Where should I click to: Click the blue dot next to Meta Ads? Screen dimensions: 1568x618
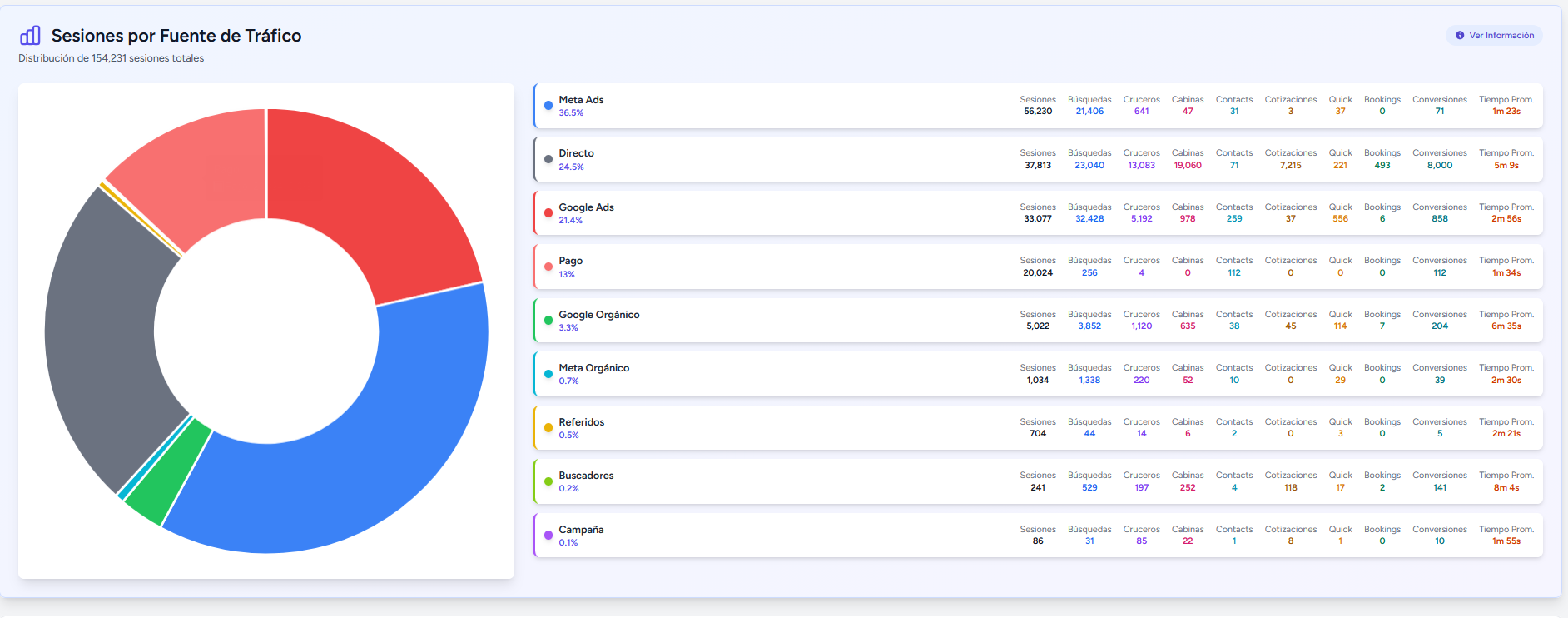[x=548, y=106]
